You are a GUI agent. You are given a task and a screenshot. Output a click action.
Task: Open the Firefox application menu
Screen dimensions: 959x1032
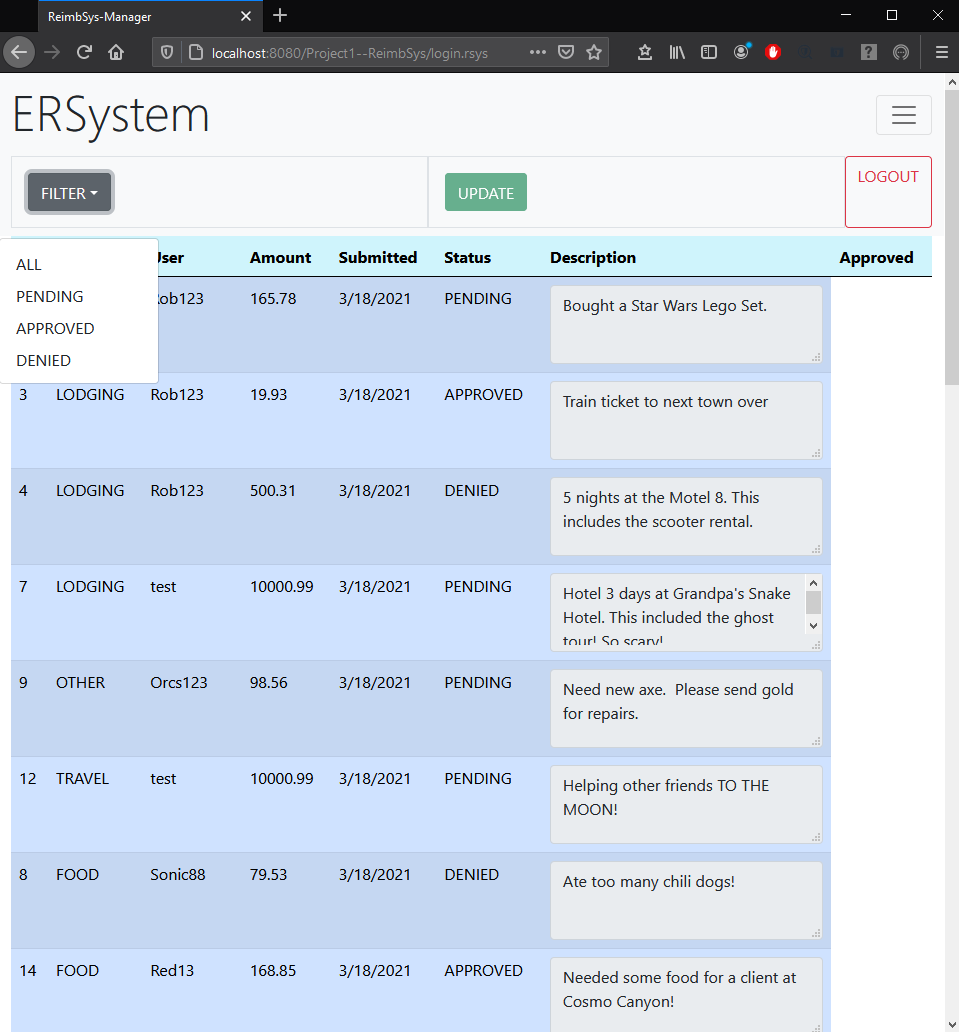click(941, 52)
